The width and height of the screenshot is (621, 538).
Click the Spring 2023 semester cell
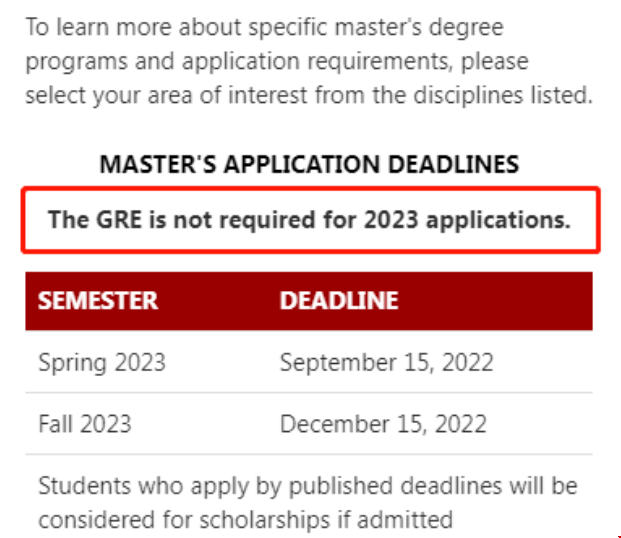[102, 362]
